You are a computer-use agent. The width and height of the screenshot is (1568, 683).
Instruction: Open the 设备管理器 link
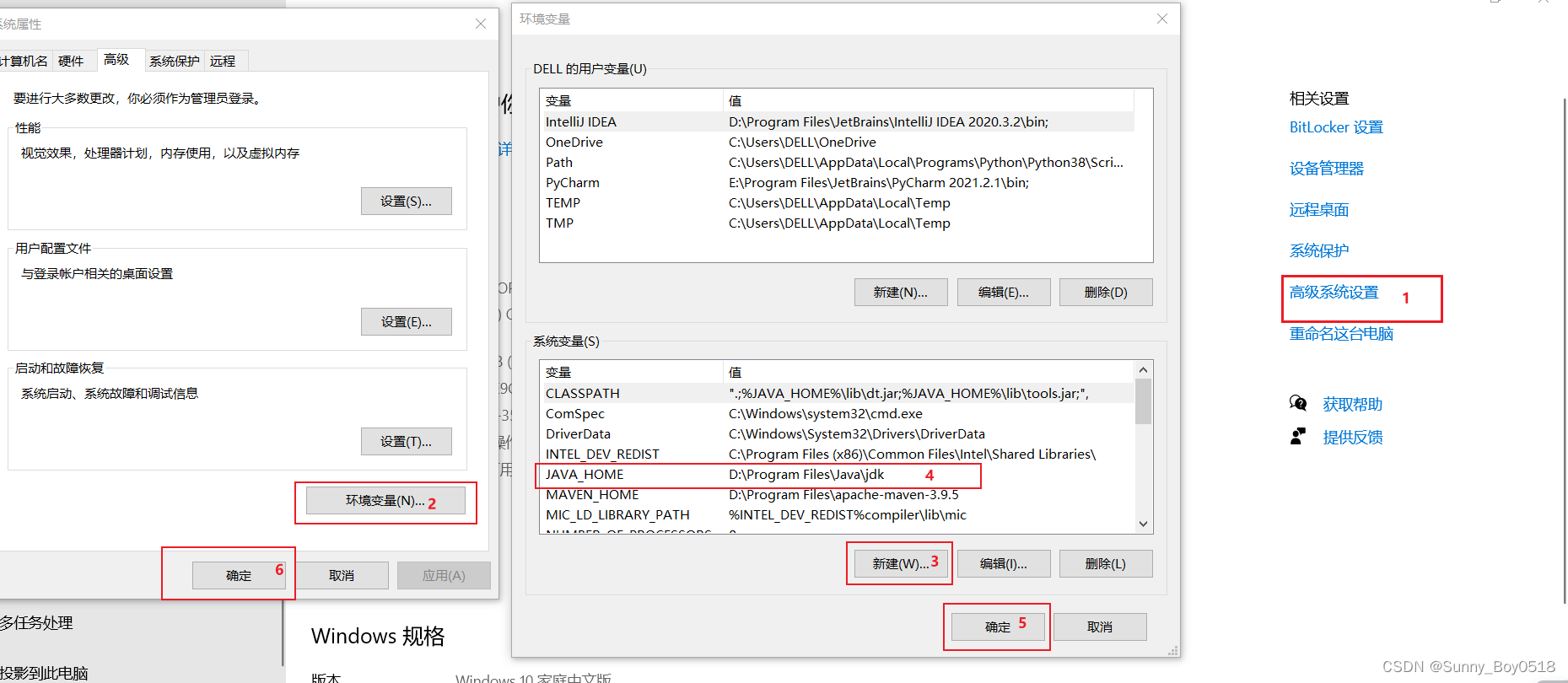click(x=1326, y=169)
